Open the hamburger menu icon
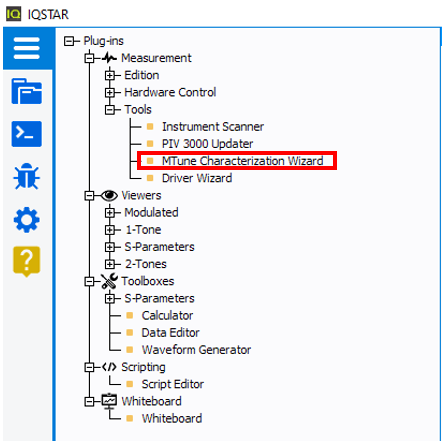 pos(27,48)
